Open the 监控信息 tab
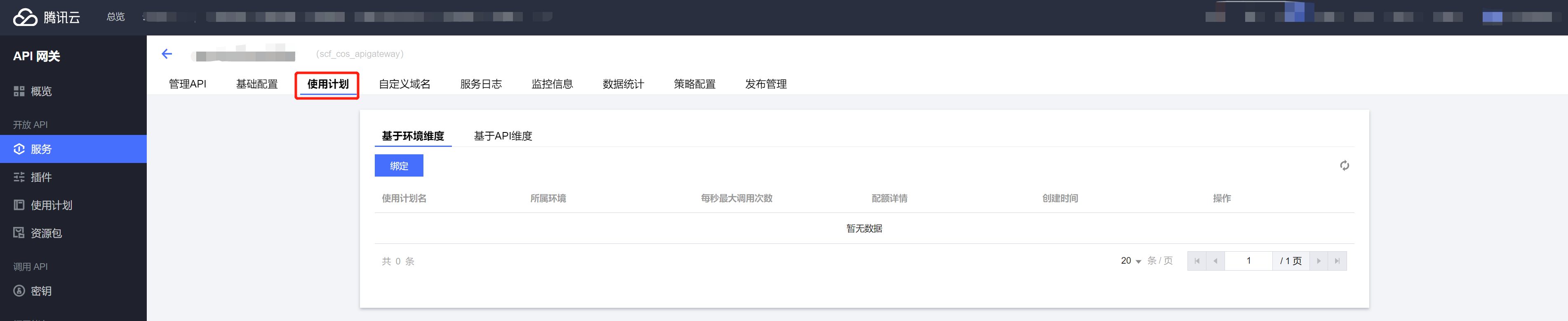Screen dimensions: 1568x321 (x=552, y=84)
